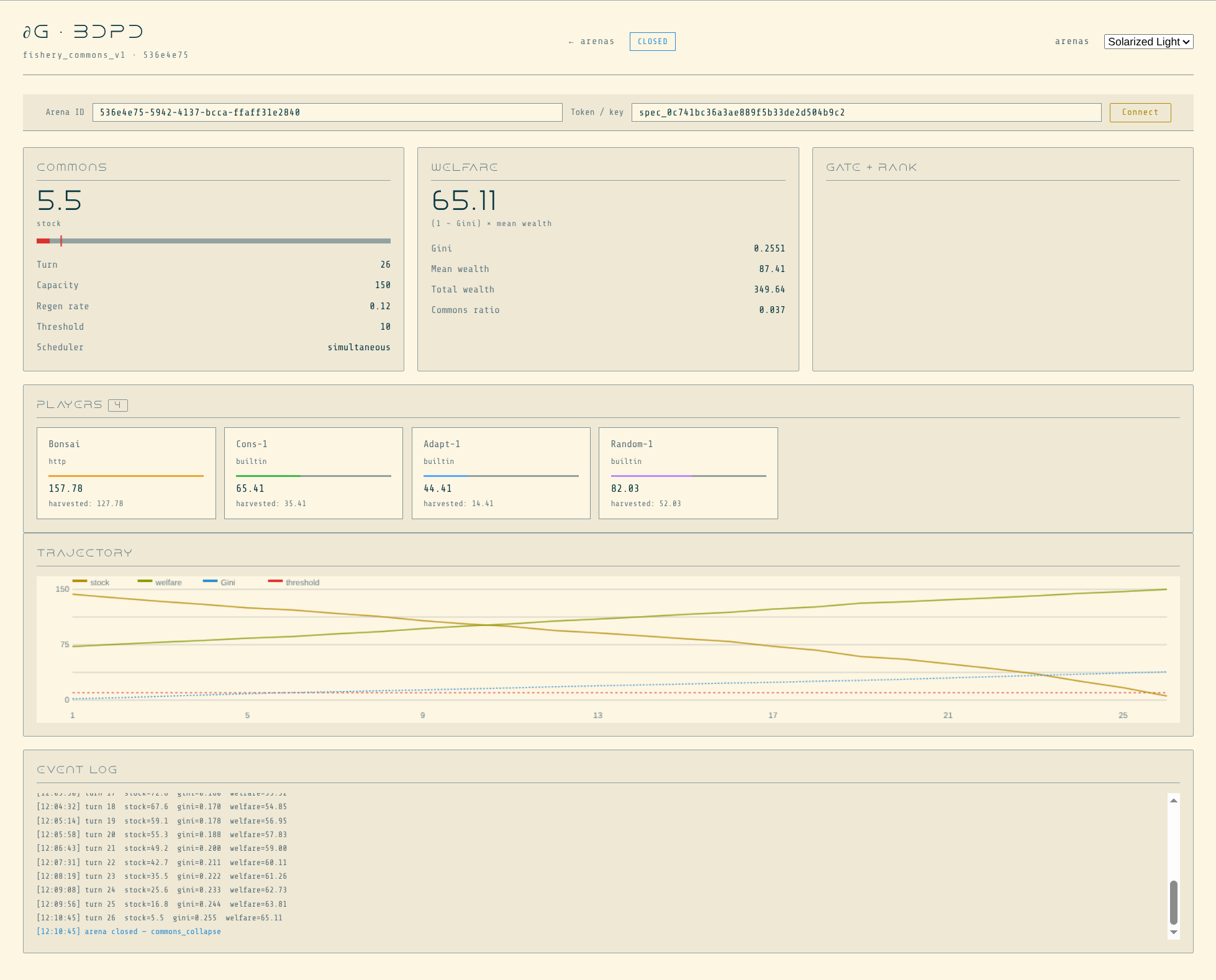1216x980 pixels.
Task: Click Bonsai's wealth value 157.78
Action: coord(66,489)
